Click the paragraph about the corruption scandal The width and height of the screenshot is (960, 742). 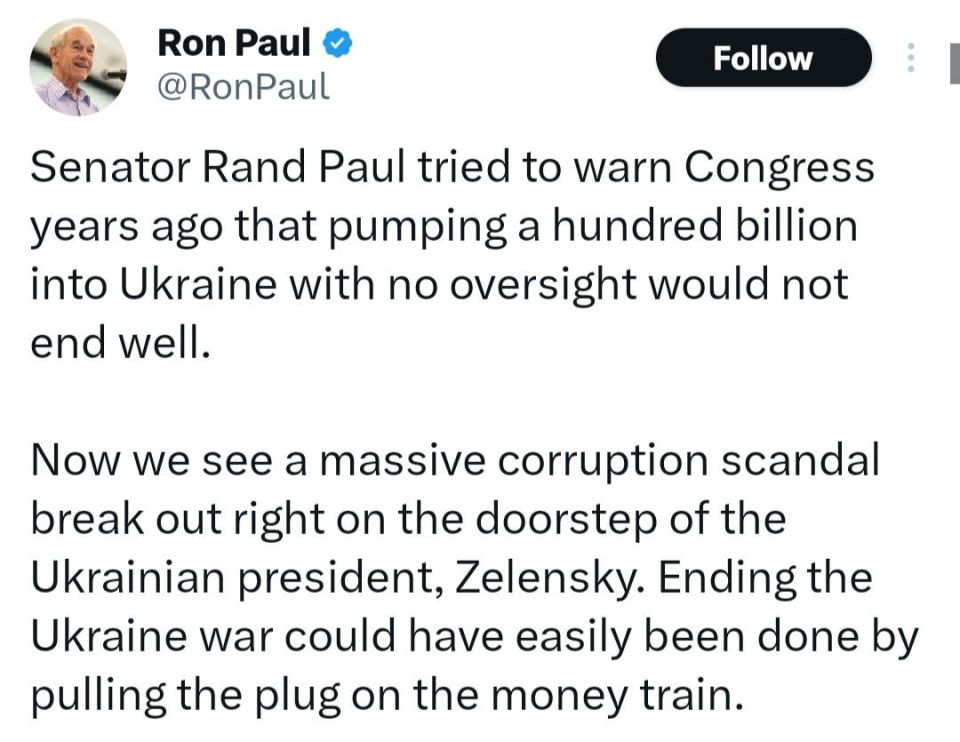click(x=460, y=577)
